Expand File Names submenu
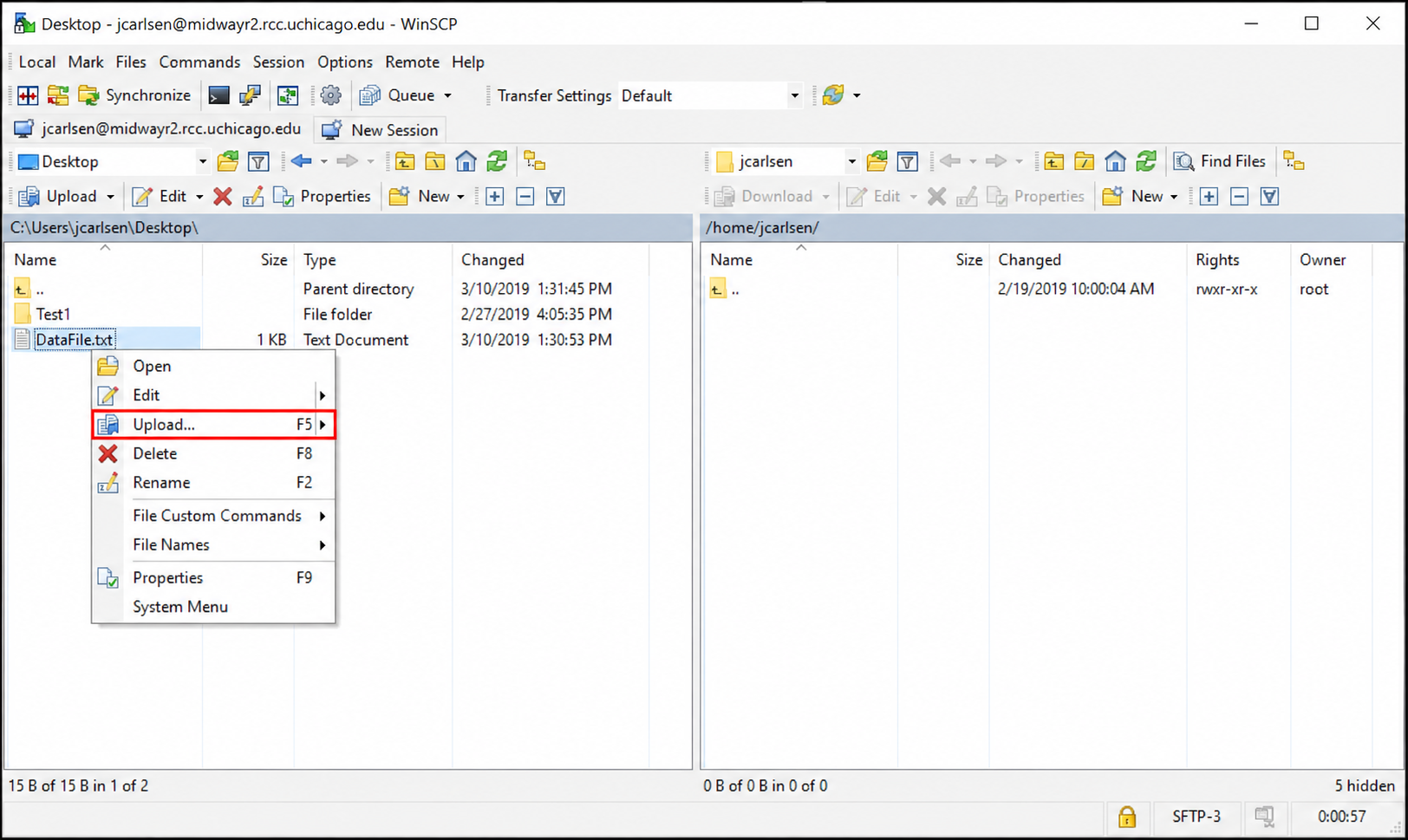The image size is (1408, 840). coord(213,545)
